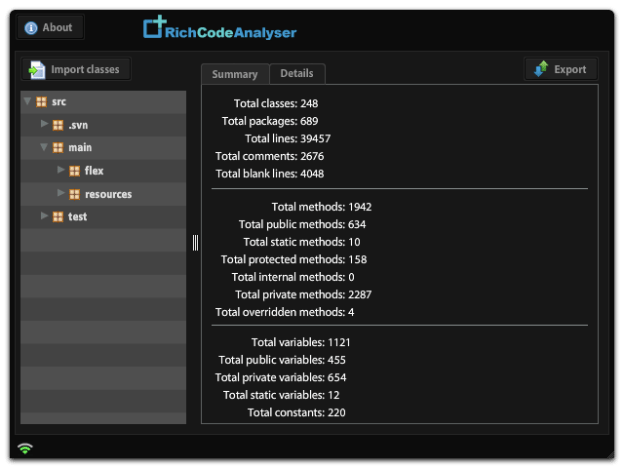Screen dimensions: 624x468
Task: Click the Total packages: 689 line
Action: 270,121
